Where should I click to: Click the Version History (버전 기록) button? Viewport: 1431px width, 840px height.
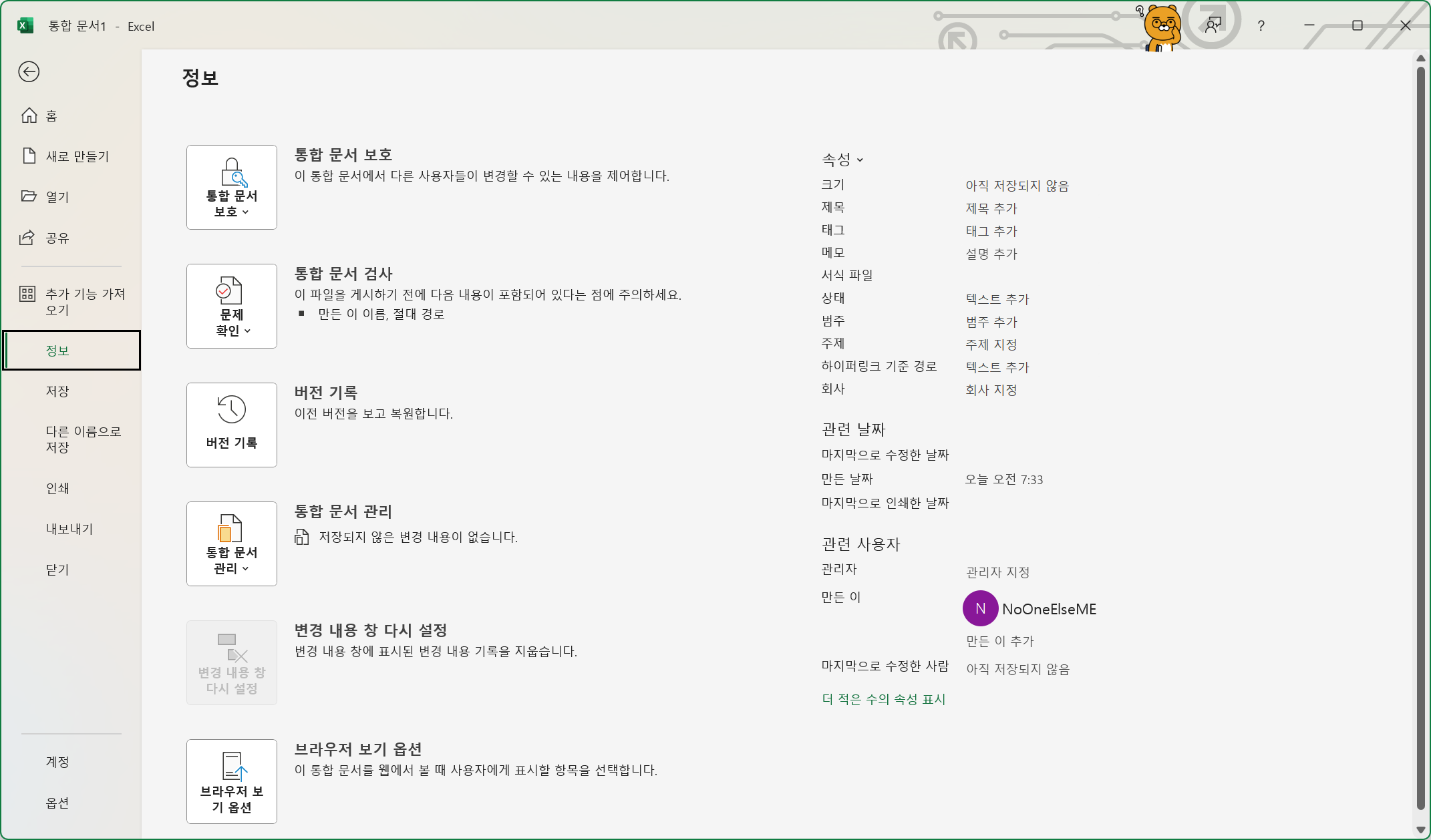[x=231, y=425]
